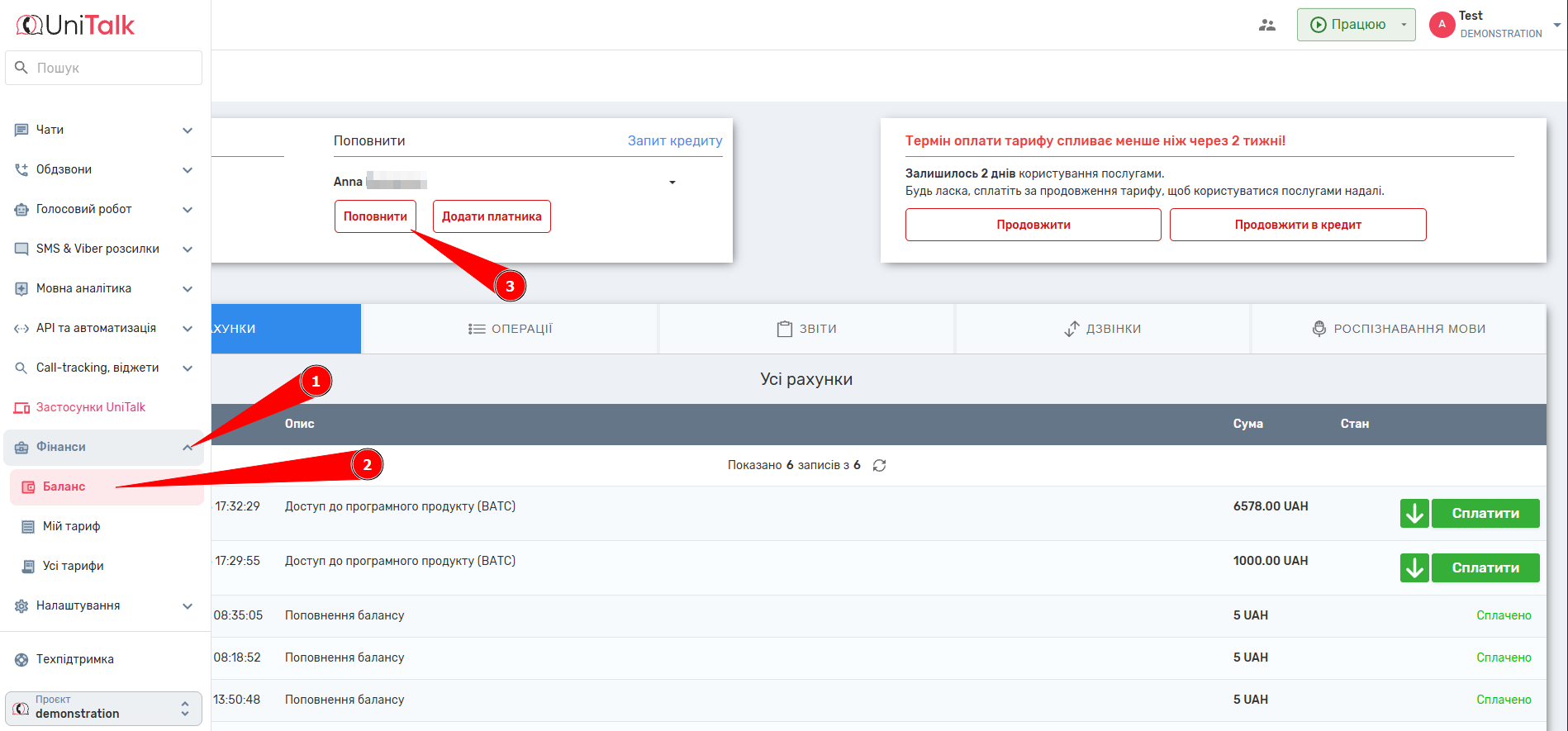
Task: Click the refresh records icon
Action: (x=879, y=466)
